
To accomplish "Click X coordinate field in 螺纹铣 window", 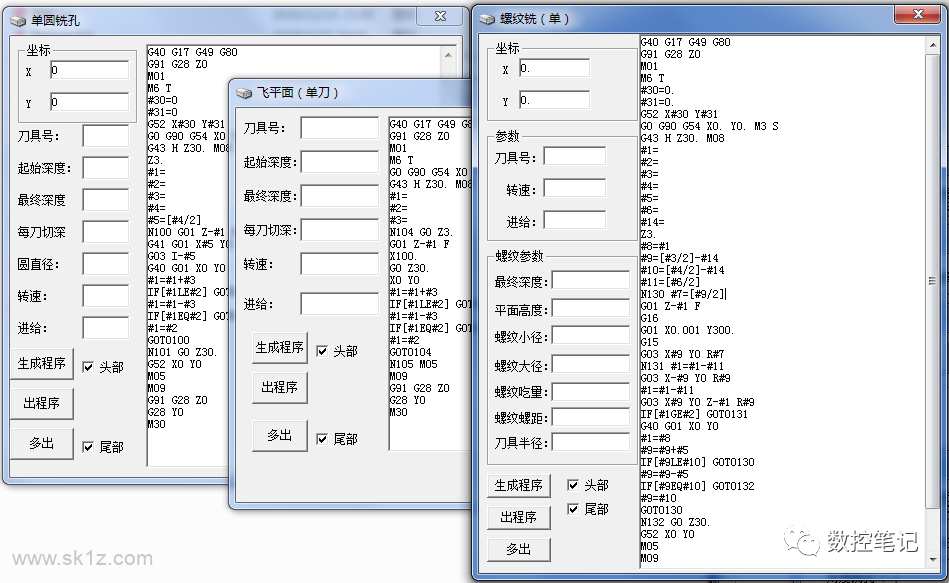I will pyautogui.click(x=554, y=68).
